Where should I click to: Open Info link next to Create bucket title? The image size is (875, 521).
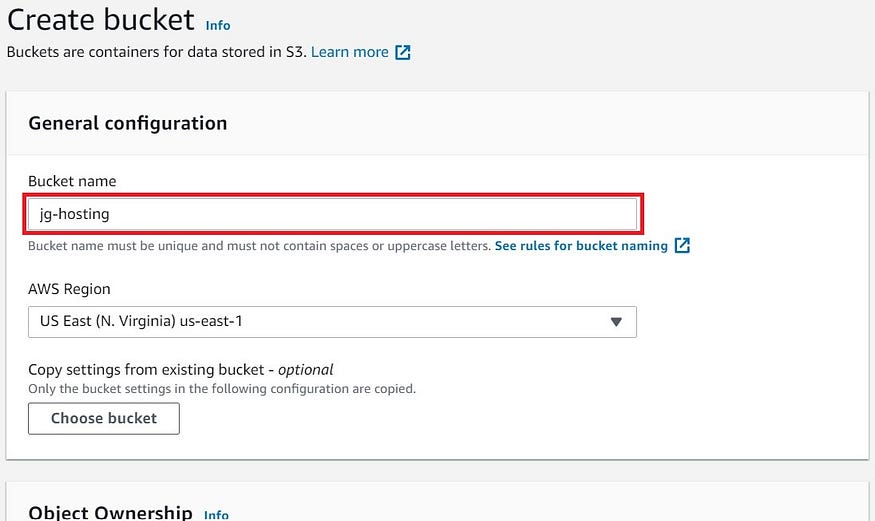coord(218,26)
